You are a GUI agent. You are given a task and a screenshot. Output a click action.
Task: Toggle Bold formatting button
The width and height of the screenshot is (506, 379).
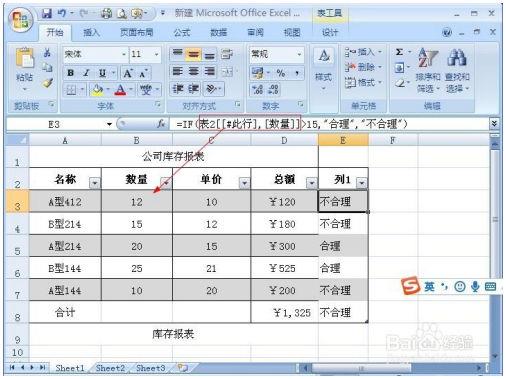pos(71,73)
